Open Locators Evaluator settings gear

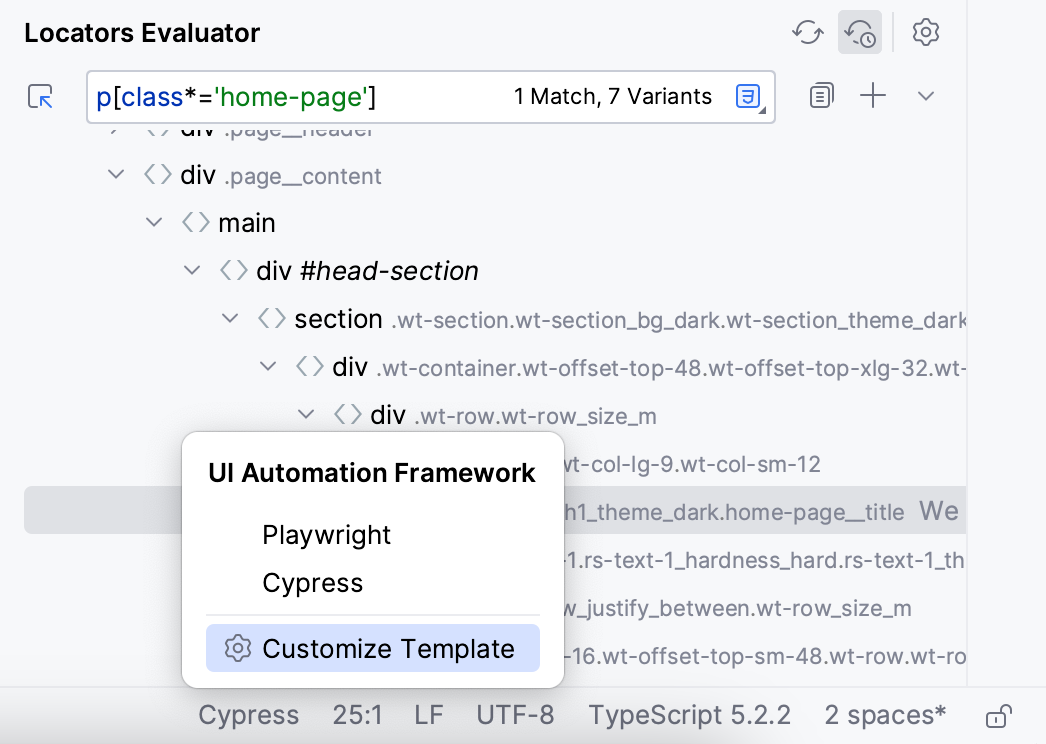click(x=926, y=33)
